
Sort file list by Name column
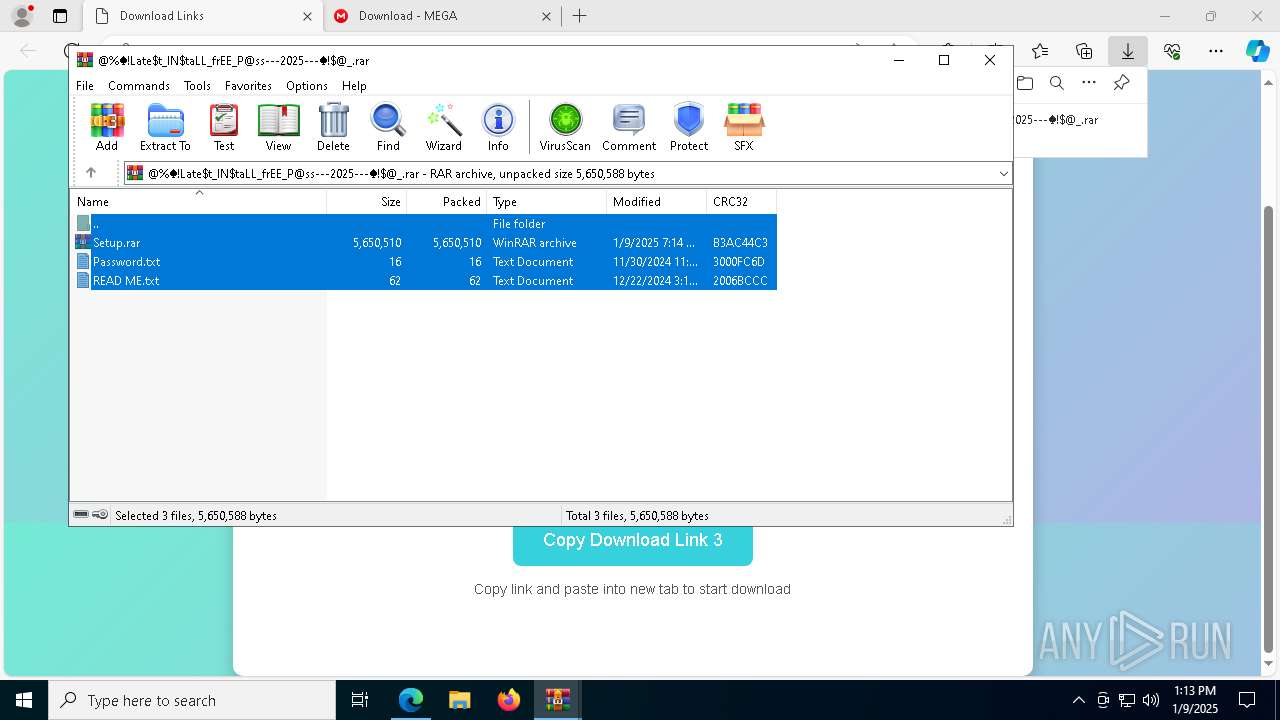pos(198,201)
